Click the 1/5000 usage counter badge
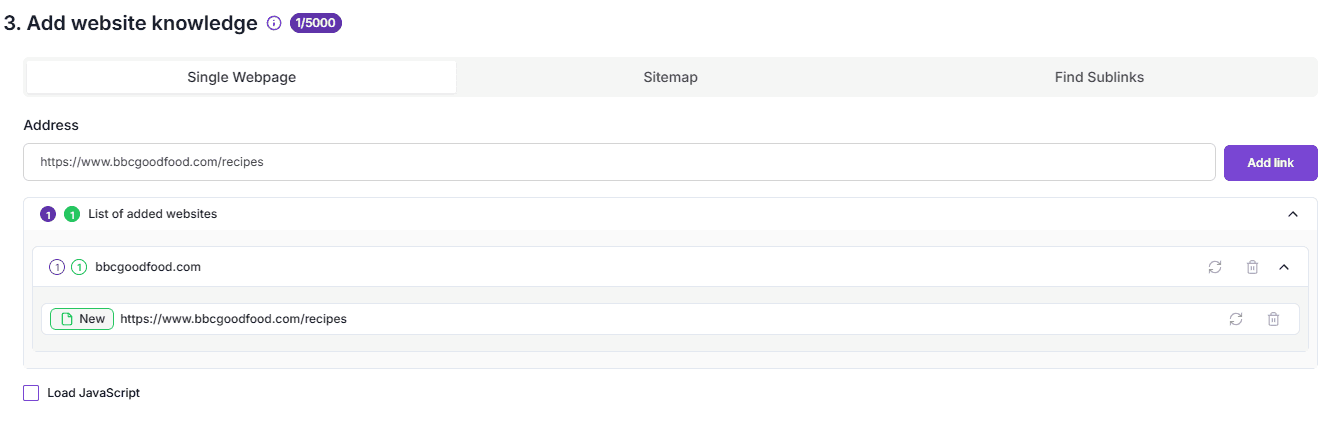The height and width of the screenshot is (421, 1329). 316,23
